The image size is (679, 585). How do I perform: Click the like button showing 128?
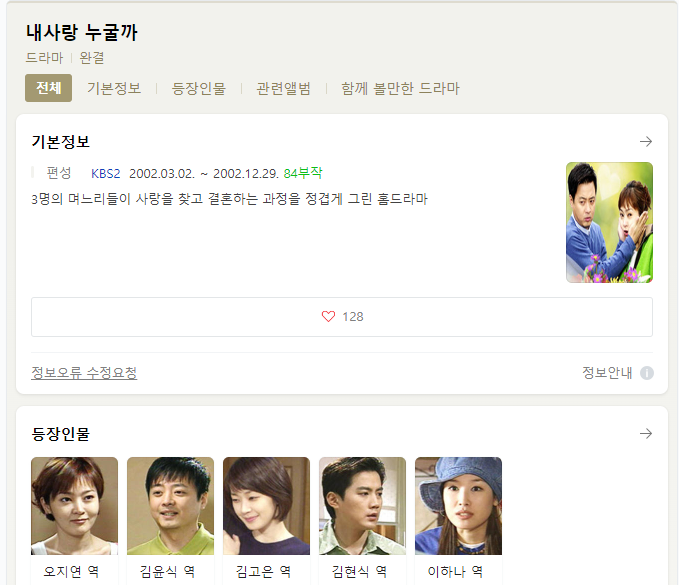click(x=342, y=317)
